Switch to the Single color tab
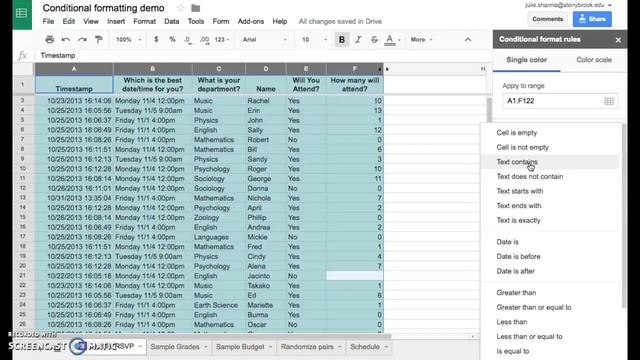Screen dimensions: 640x360 tap(527, 60)
